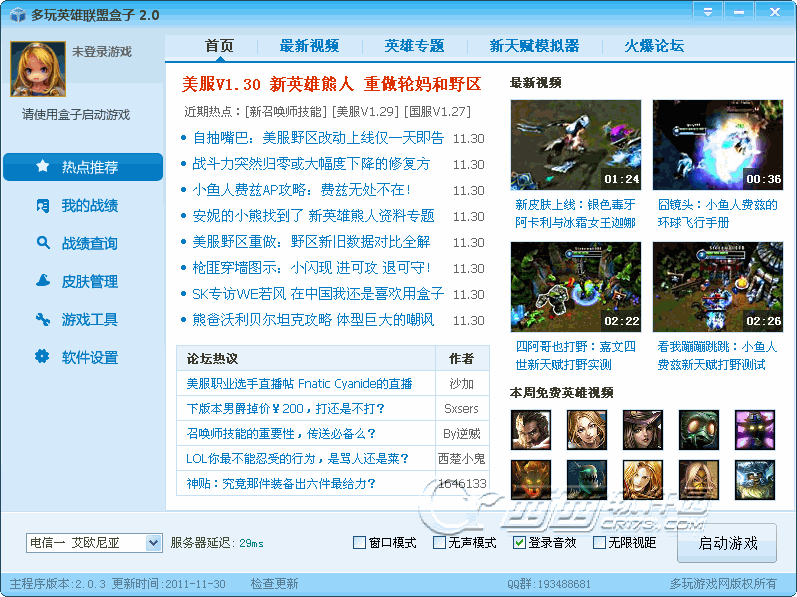Enable the 无限视距 checkbox
The width and height of the screenshot is (797, 597).
coord(600,543)
